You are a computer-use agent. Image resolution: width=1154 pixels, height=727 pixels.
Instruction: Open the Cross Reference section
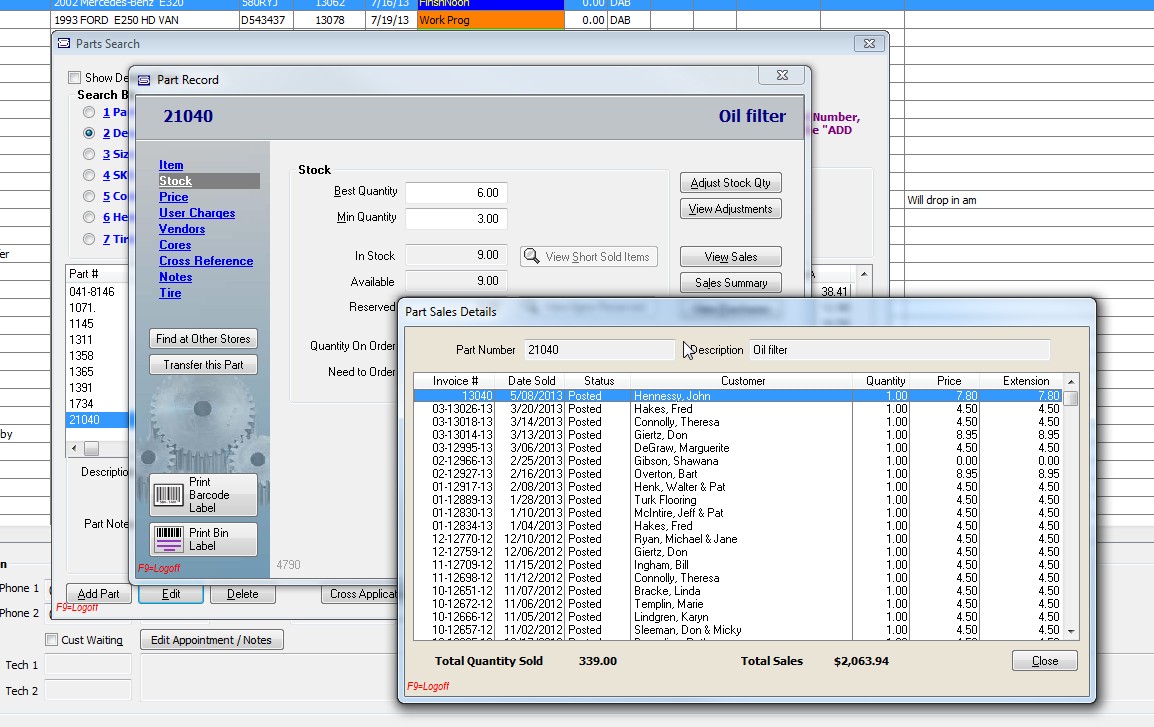tap(206, 261)
